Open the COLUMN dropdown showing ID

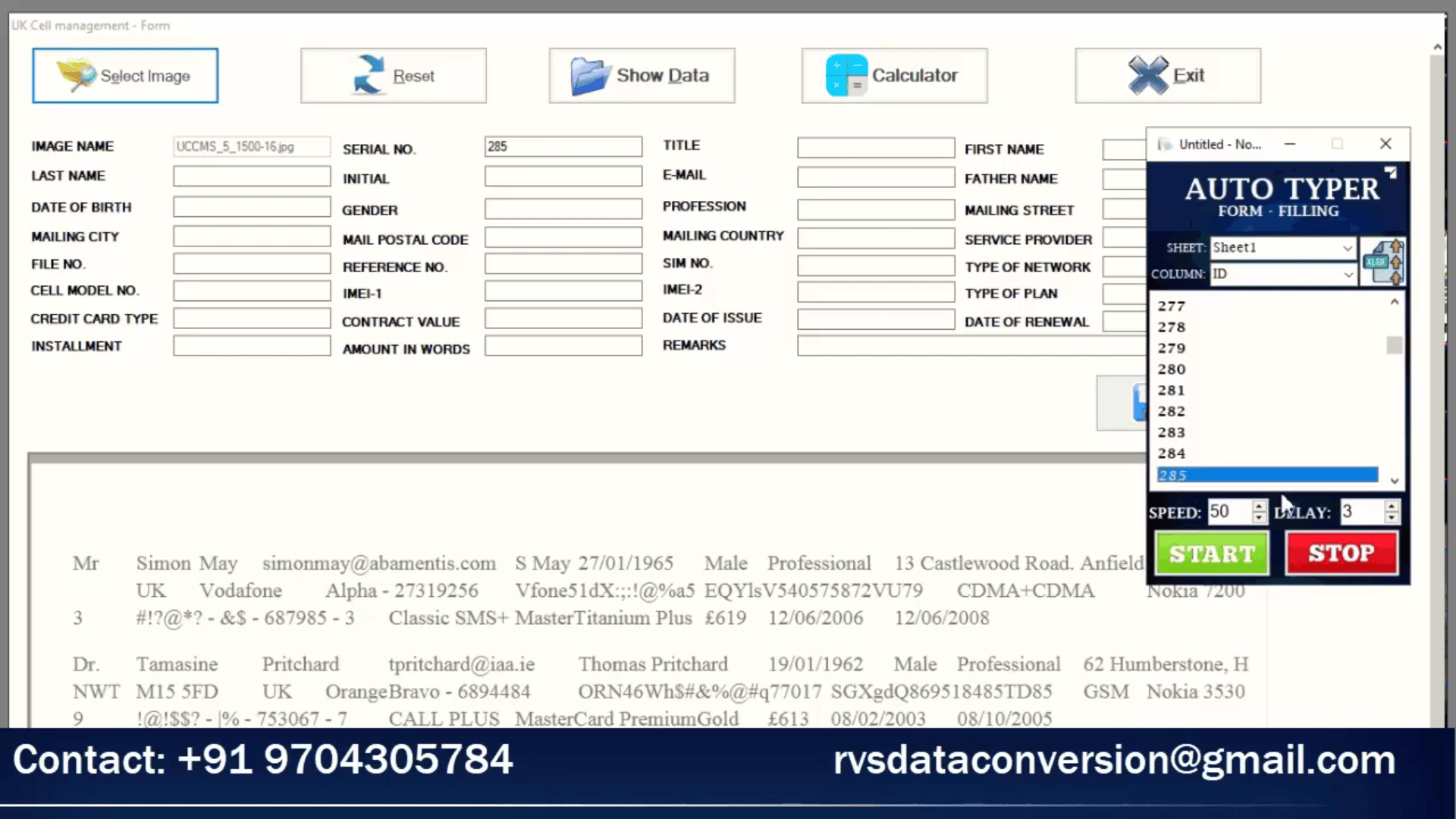[x=1282, y=274]
